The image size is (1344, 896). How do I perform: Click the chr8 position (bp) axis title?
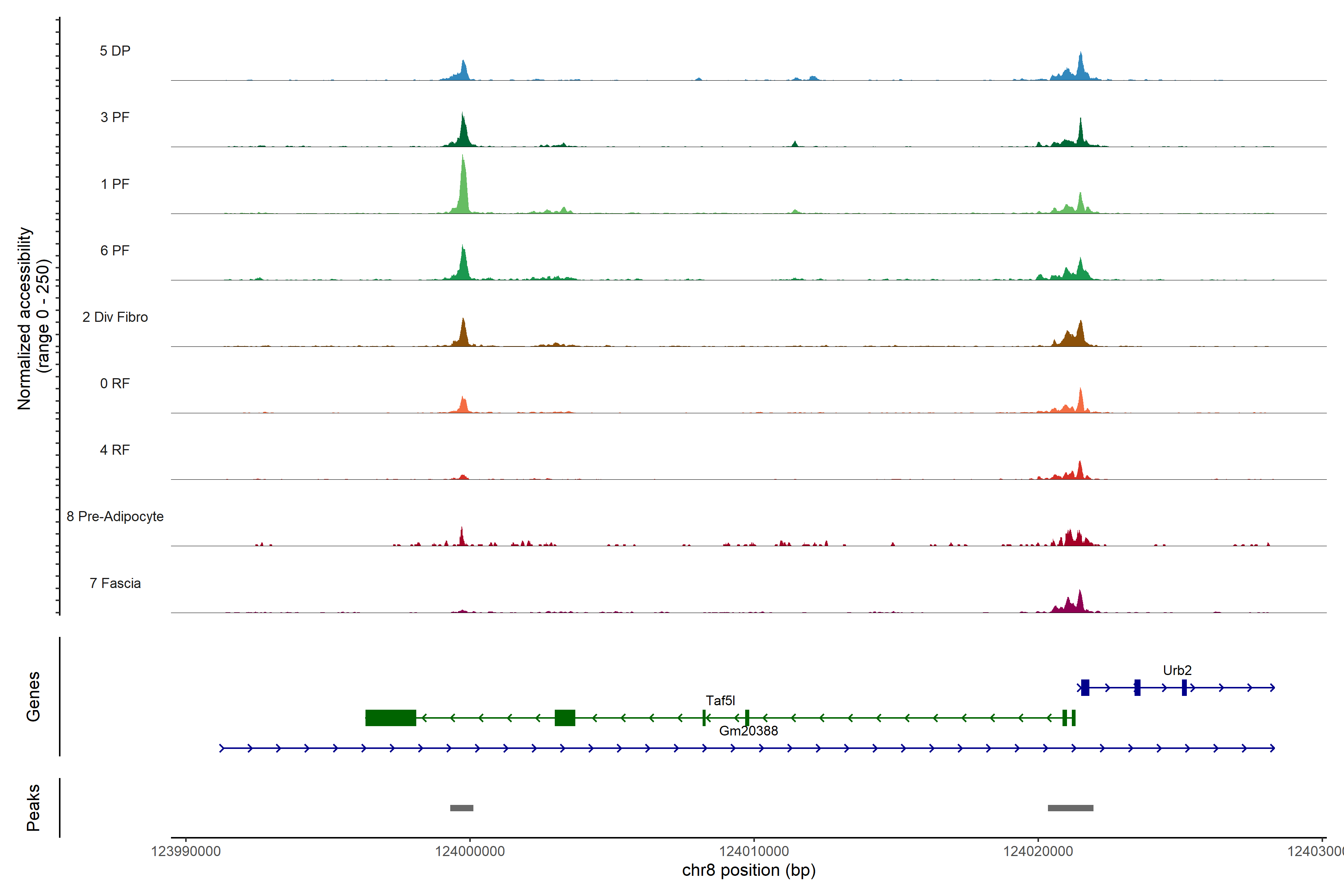(x=749, y=870)
